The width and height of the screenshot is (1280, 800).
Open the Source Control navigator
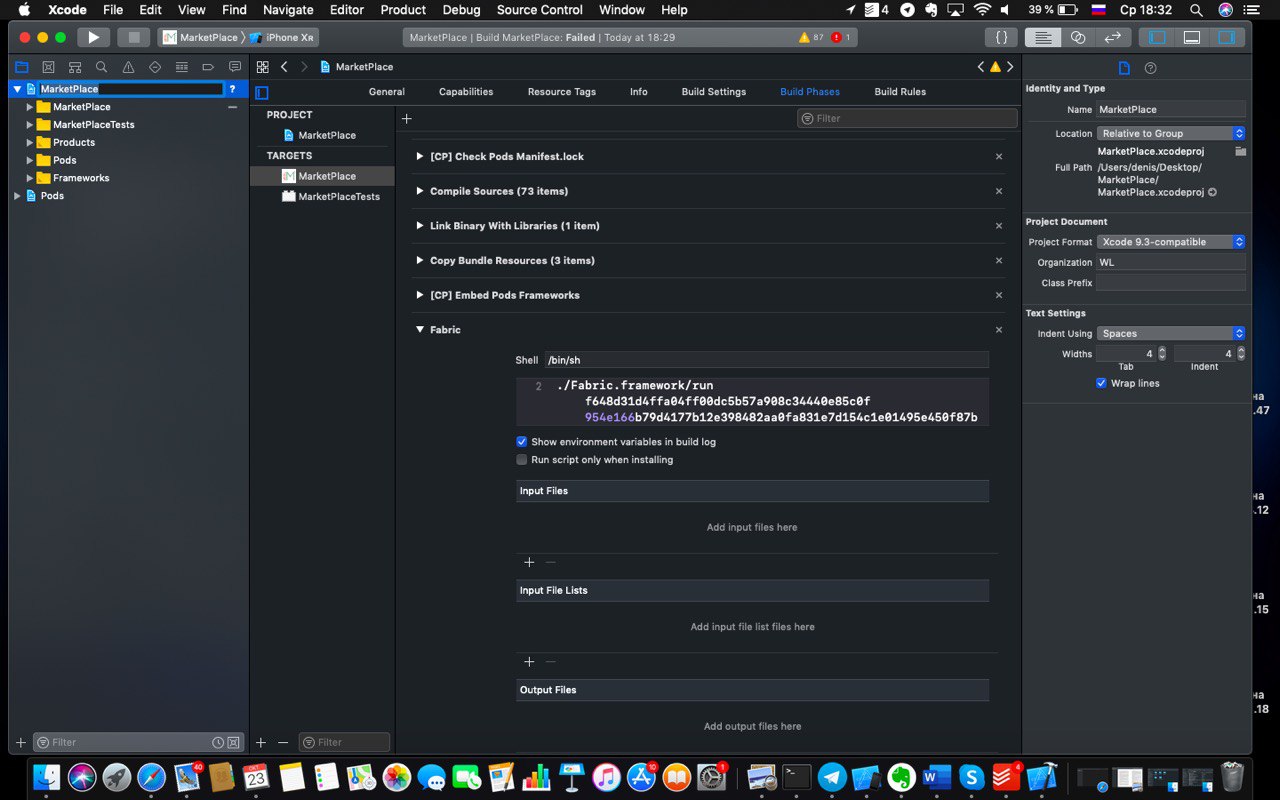[x=48, y=67]
